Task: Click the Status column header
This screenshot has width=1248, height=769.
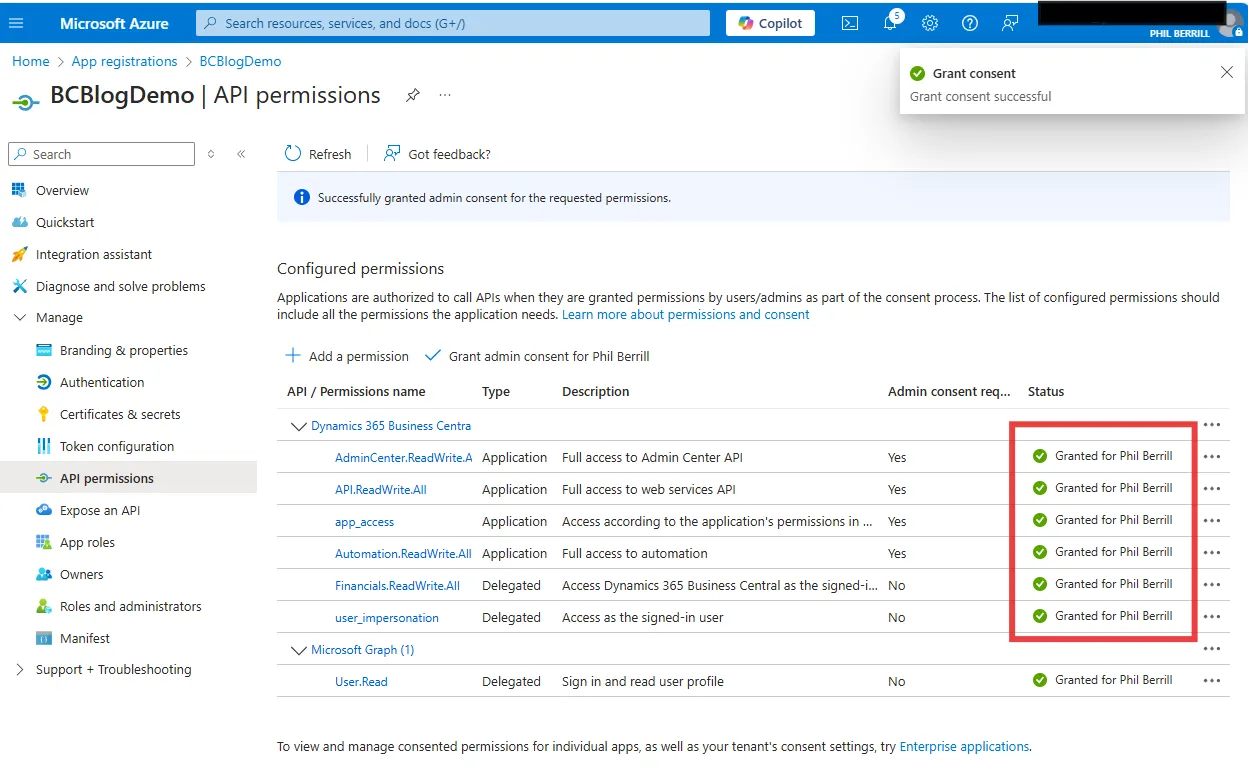Action: 1046,392
